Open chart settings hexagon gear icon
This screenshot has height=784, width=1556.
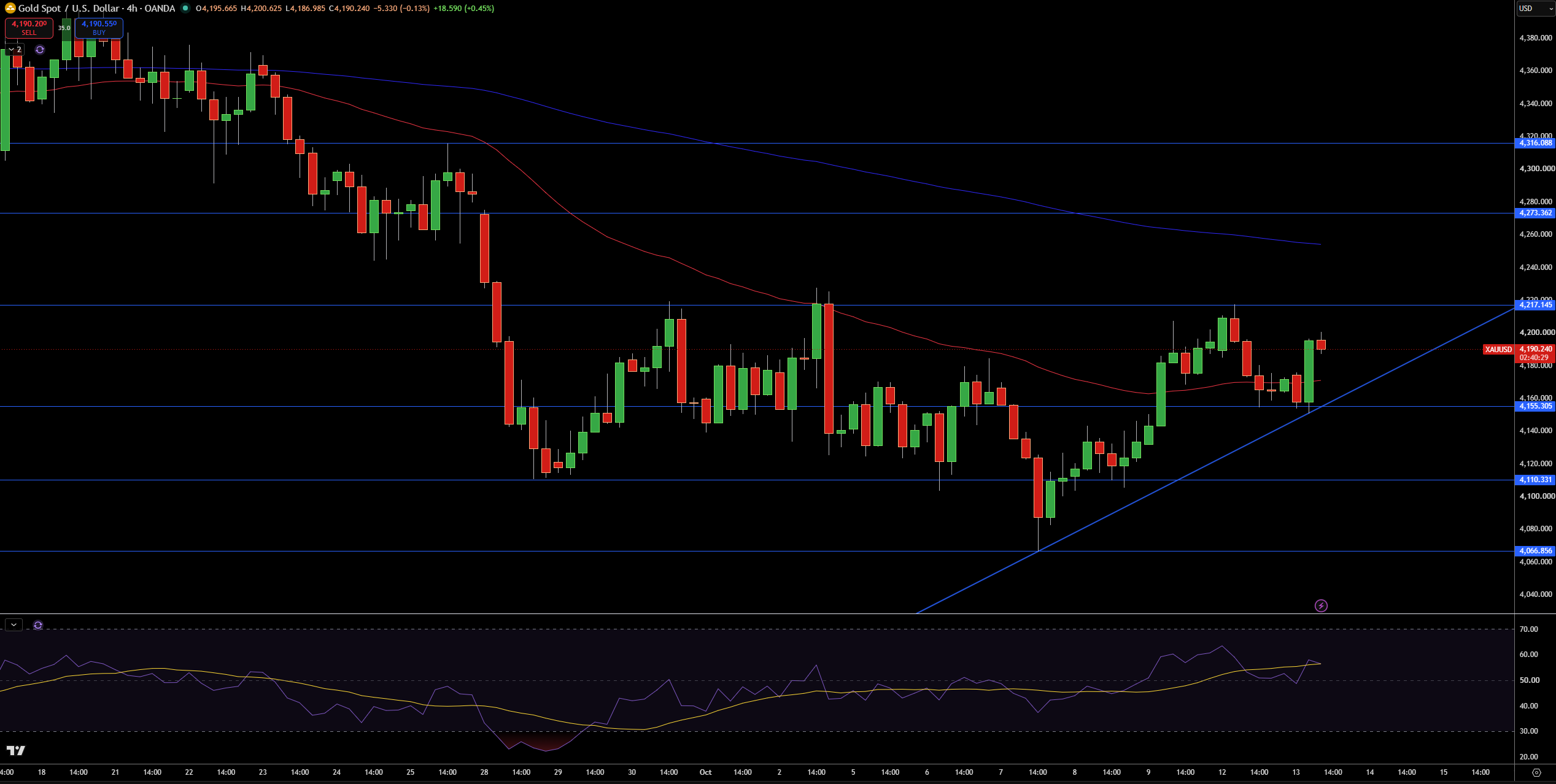click(x=1536, y=772)
